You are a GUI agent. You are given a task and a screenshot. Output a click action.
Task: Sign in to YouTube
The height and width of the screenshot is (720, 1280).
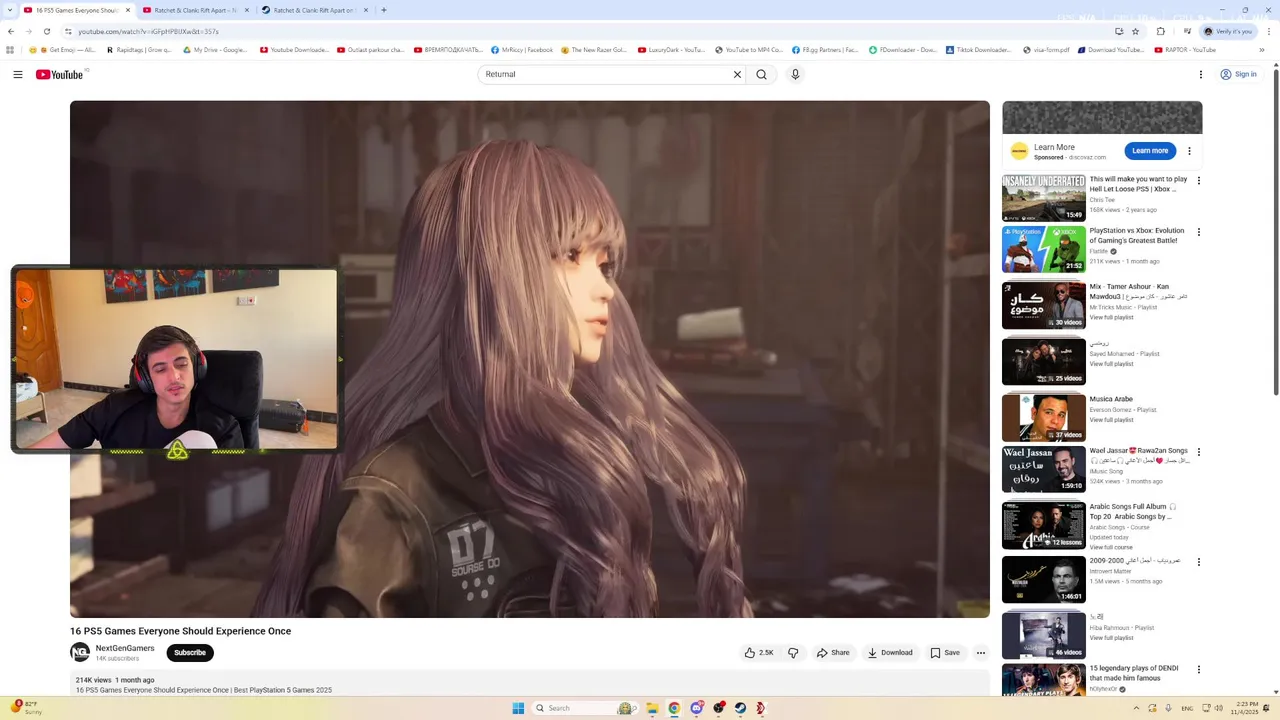point(1238,74)
